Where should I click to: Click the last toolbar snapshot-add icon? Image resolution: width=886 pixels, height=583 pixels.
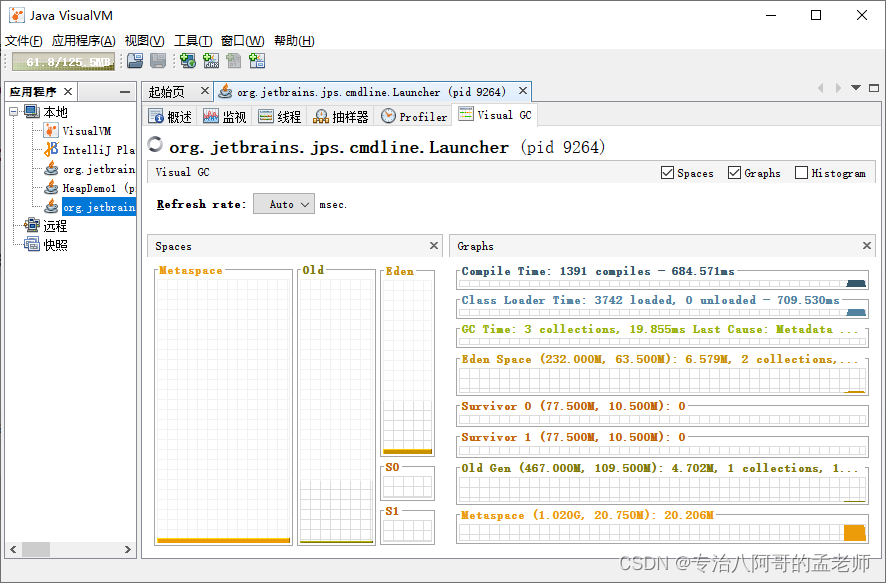pyautogui.click(x=257, y=60)
